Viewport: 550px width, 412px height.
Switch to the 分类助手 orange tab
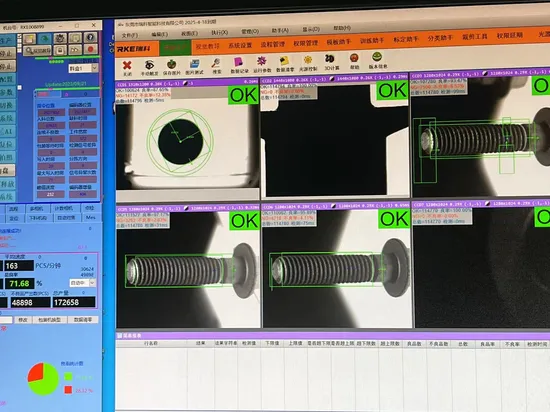pyautogui.click(x=440, y=38)
